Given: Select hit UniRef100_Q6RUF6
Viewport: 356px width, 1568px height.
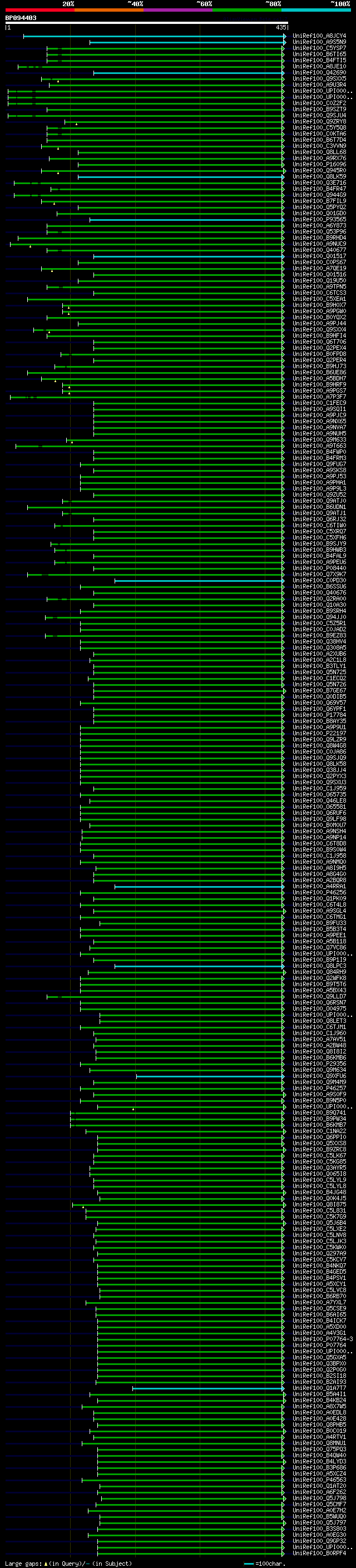Looking at the screenshot, I should [319, 813].
